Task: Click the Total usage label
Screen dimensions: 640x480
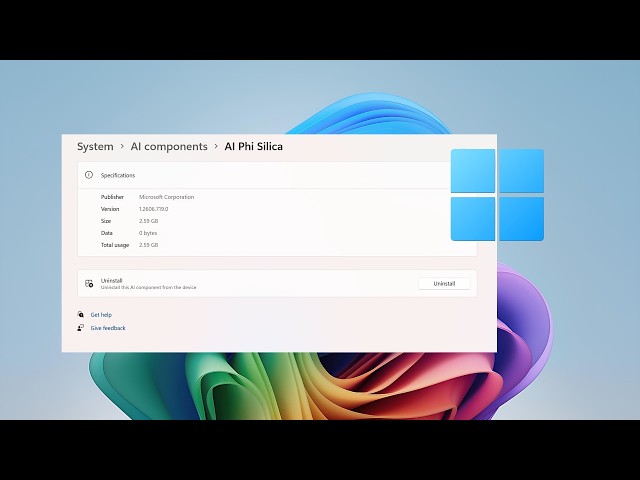Action: 115,245
